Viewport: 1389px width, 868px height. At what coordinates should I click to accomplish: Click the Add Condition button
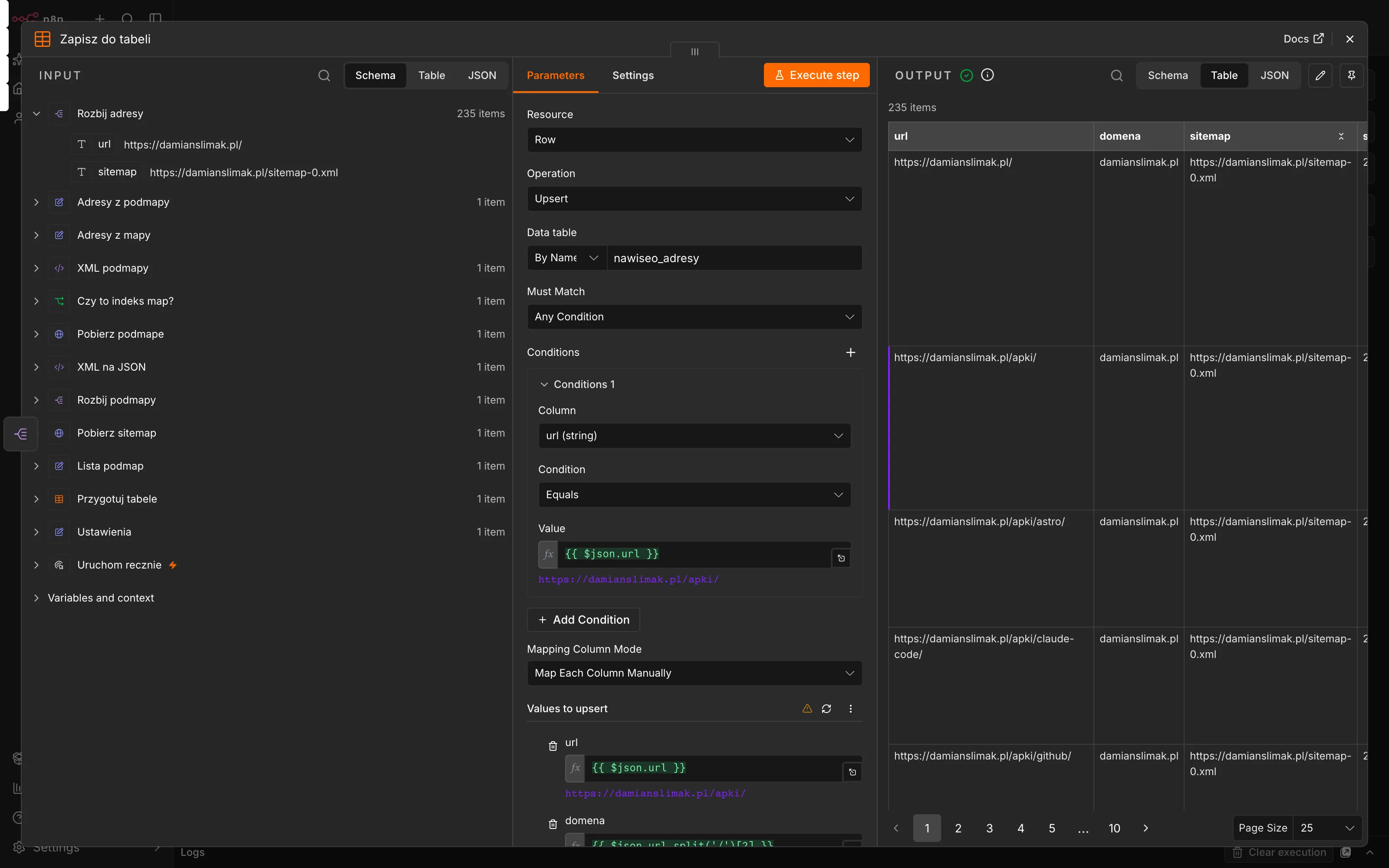coord(583,619)
